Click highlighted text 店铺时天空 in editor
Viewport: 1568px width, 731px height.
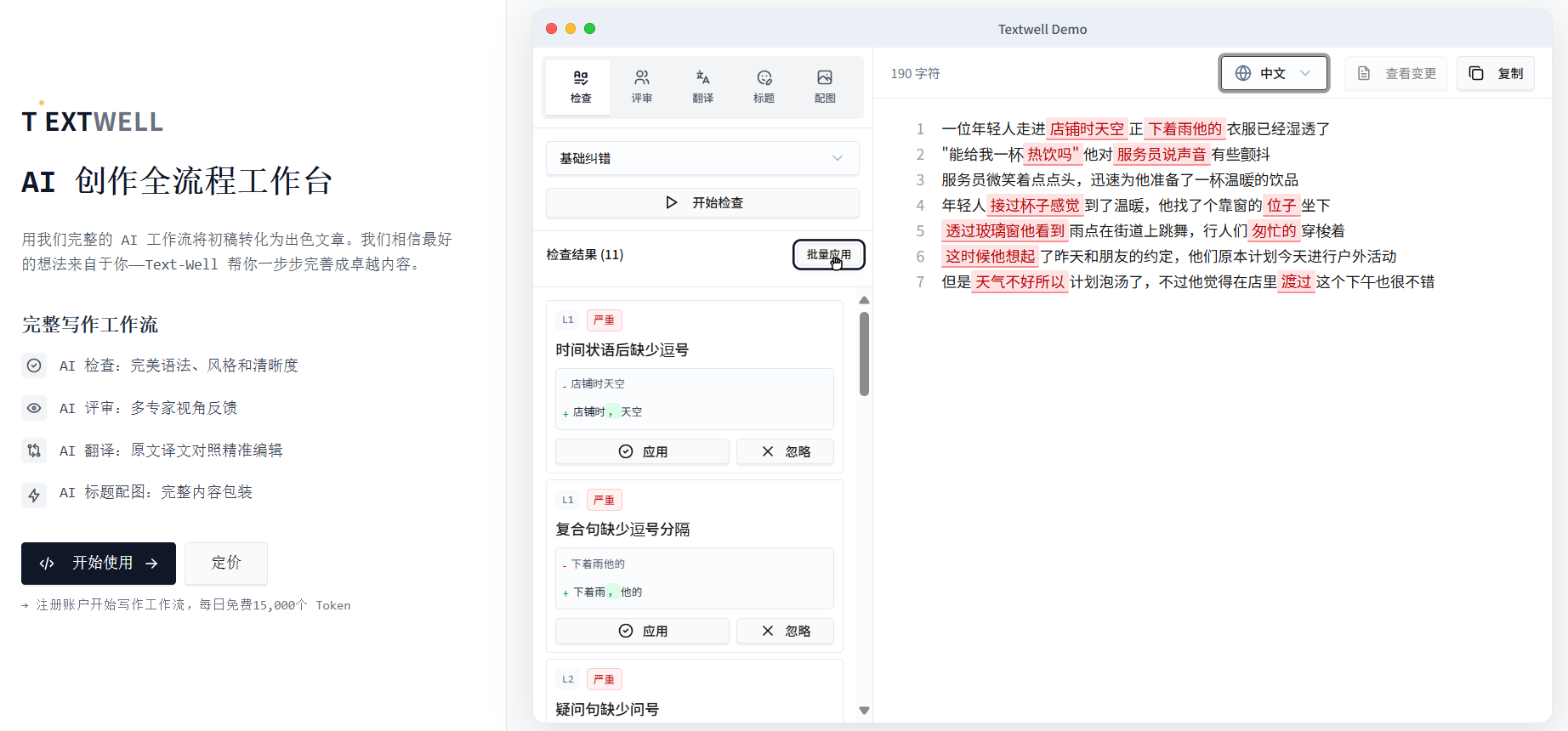click(x=1087, y=129)
